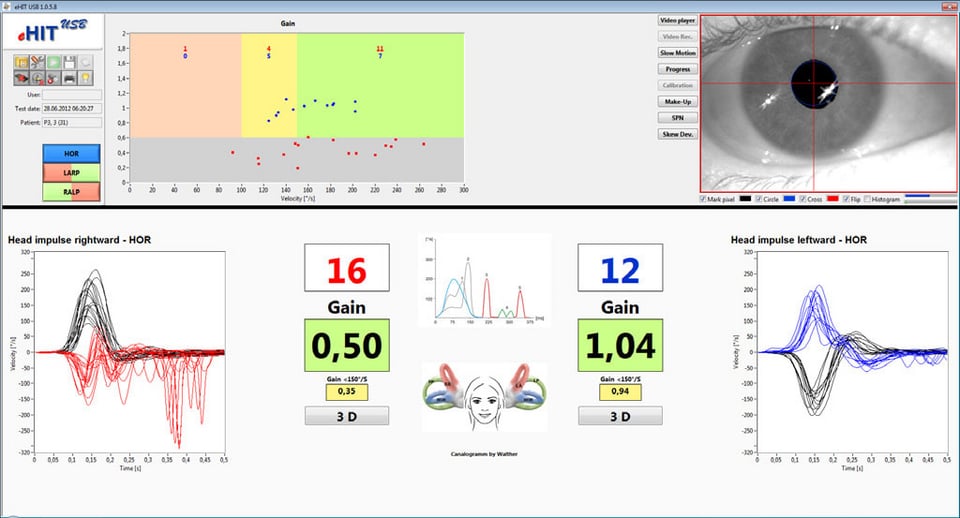
Task: Click the rightward gain value 0,50
Action: [347, 345]
